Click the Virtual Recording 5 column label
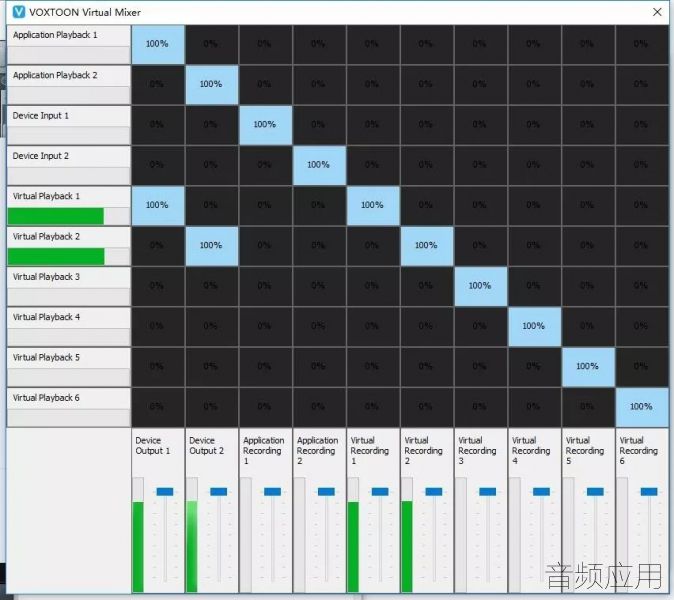 tap(585, 451)
